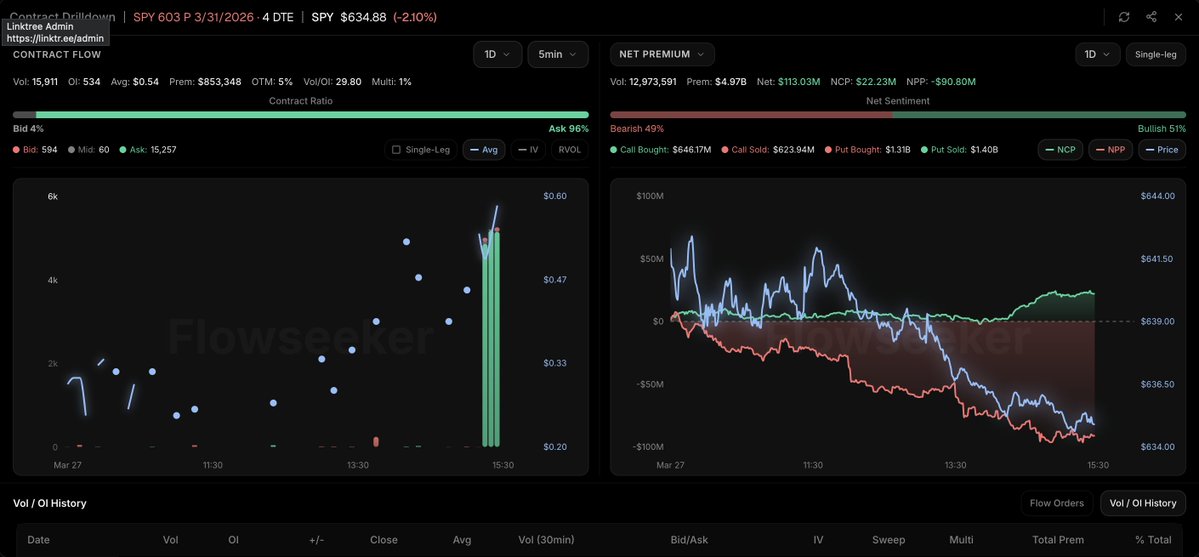Screen dimensions: 1199x557
Task: Click the Bullish 51% label
Action: pyautogui.click(x=1162, y=129)
